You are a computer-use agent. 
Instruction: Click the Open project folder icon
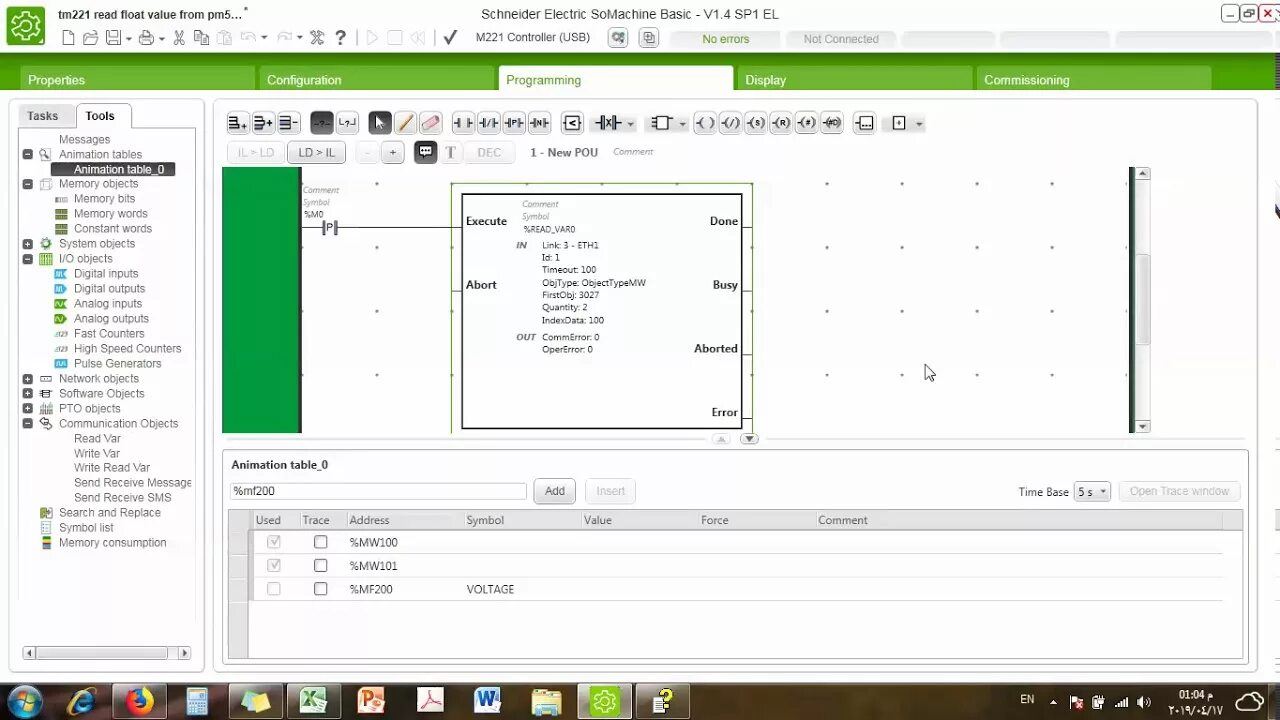tap(90, 38)
